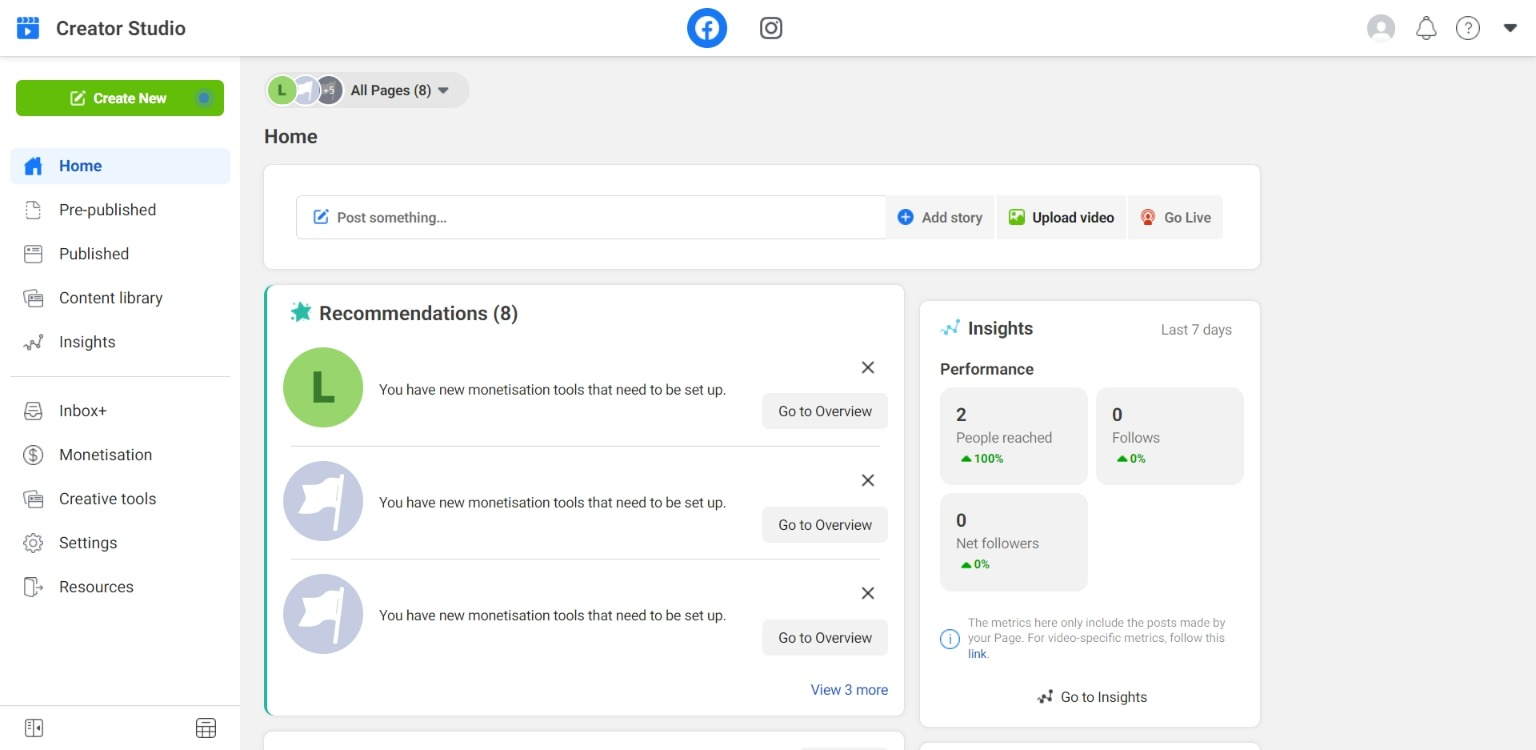The image size is (1536, 750).
Task: Click the Published sidebar icon
Action: click(33, 254)
